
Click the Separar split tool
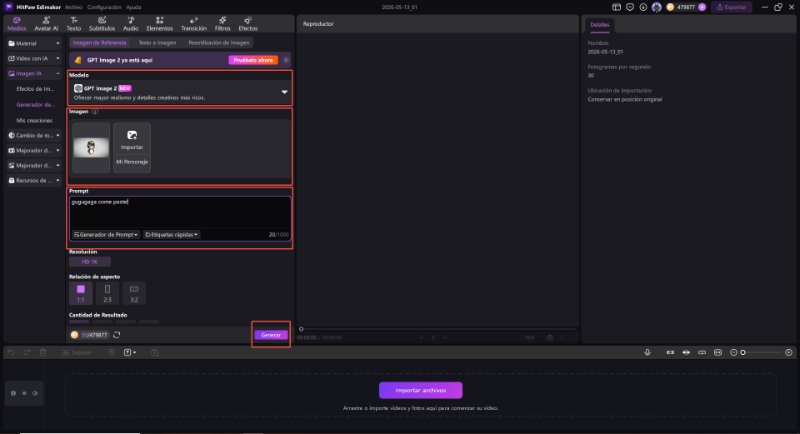[77, 352]
